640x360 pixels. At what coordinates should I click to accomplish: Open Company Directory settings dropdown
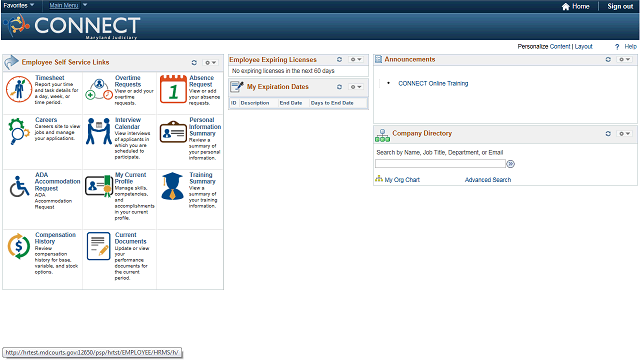point(625,133)
